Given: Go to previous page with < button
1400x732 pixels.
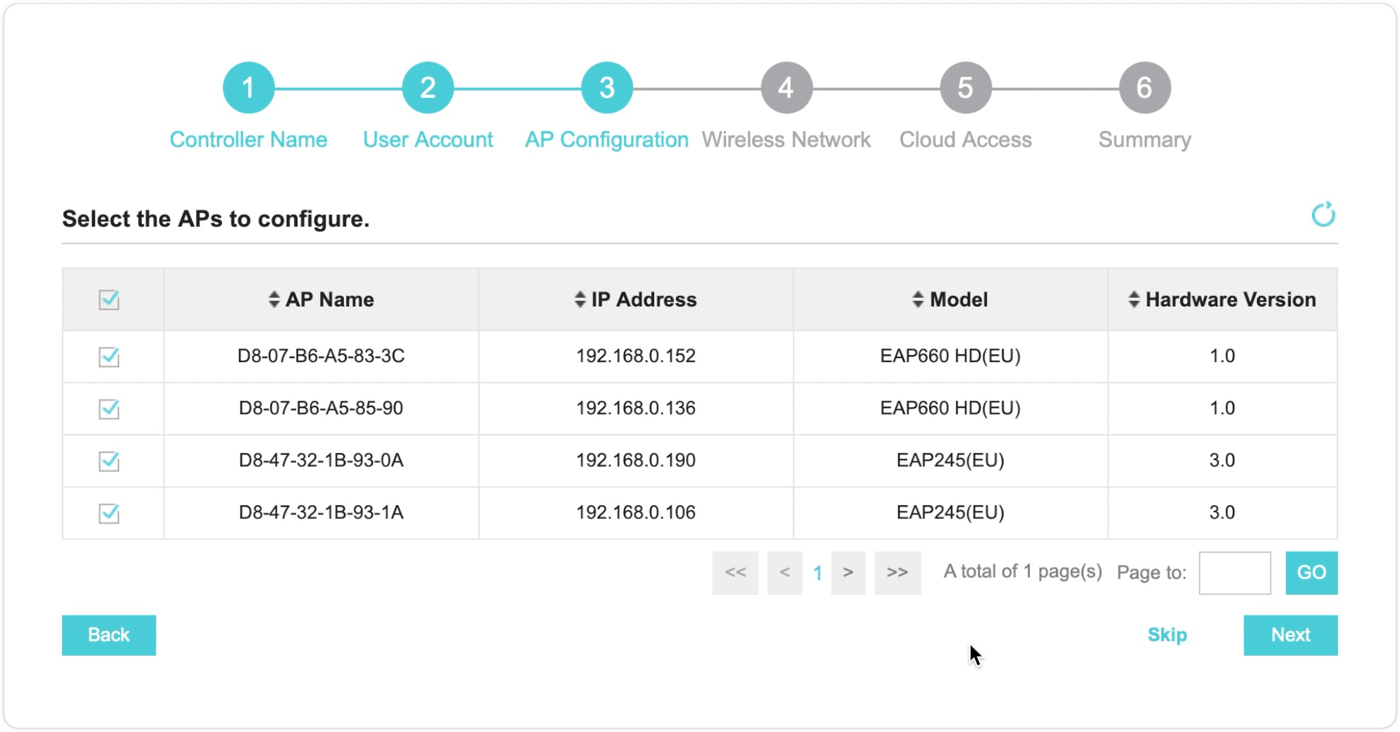Looking at the screenshot, I should coord(785,573).
